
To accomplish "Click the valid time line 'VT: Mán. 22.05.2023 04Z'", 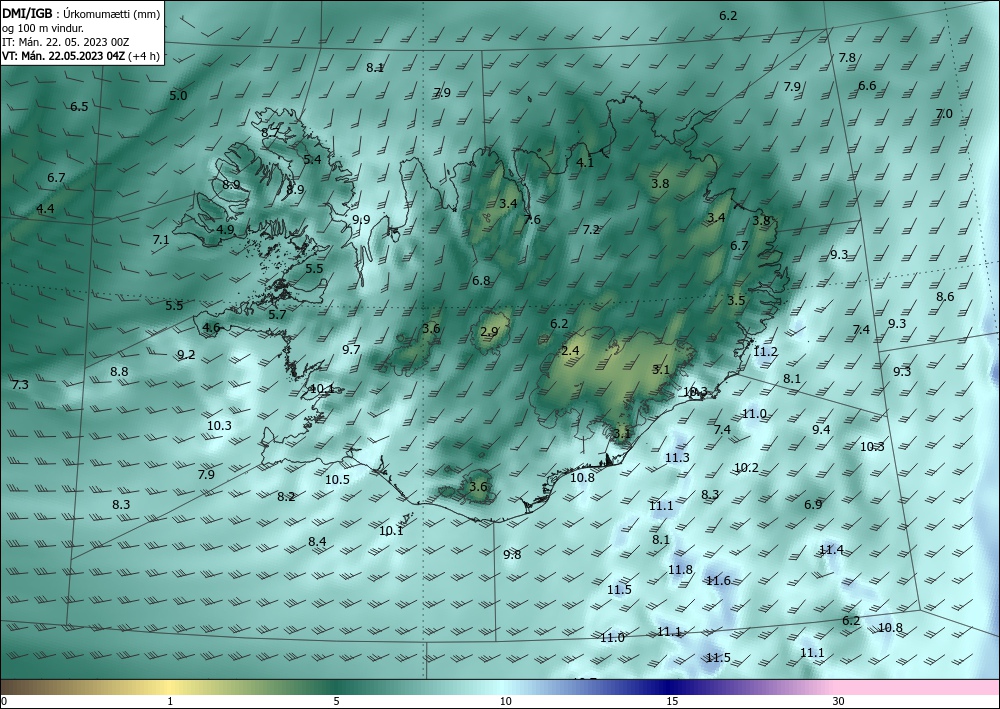I will point(64,56).
